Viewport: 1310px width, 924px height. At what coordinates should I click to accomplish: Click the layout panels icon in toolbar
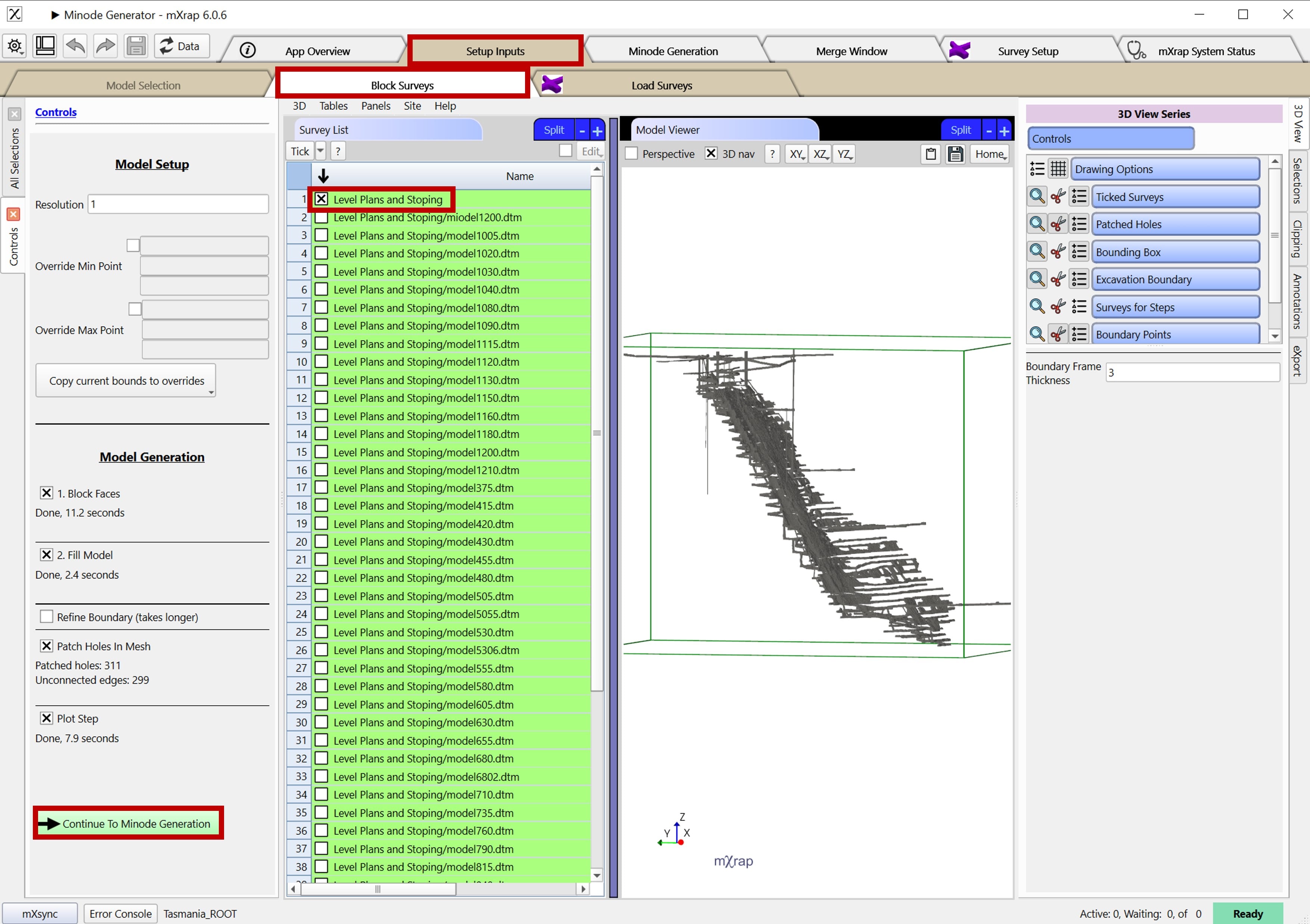coord(45,46)
